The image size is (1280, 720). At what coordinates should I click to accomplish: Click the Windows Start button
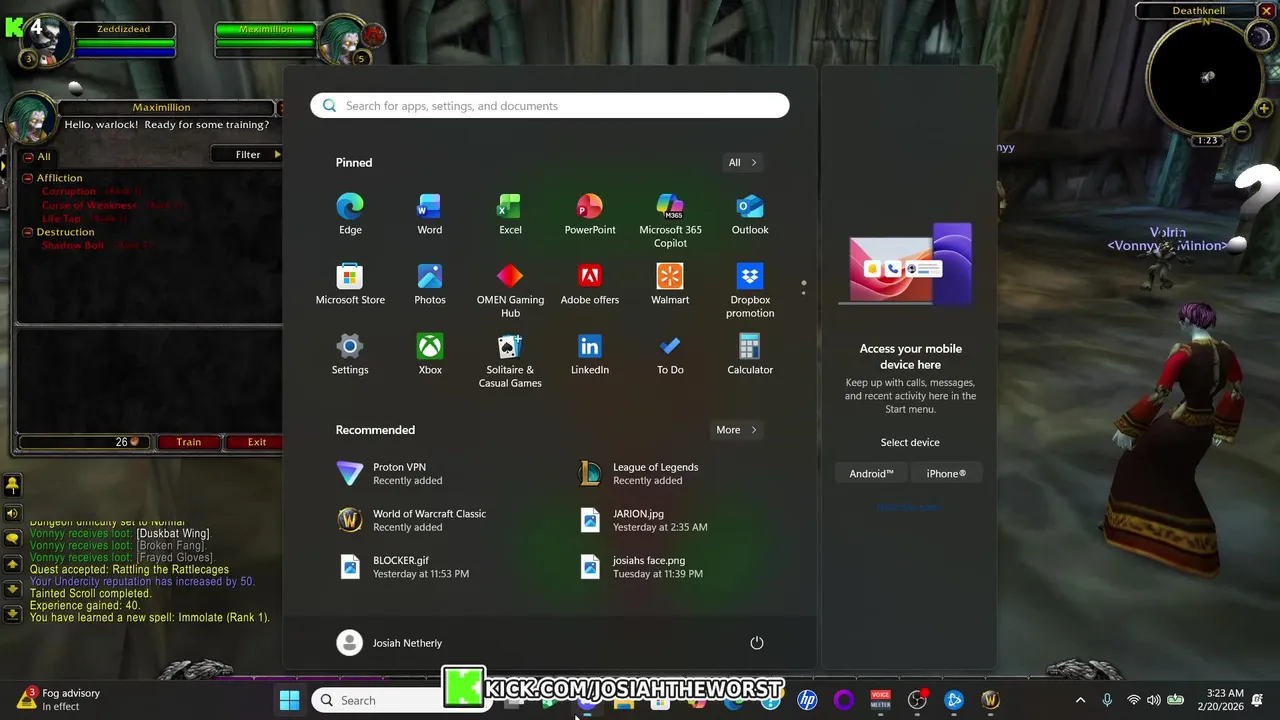pos(290,700)
